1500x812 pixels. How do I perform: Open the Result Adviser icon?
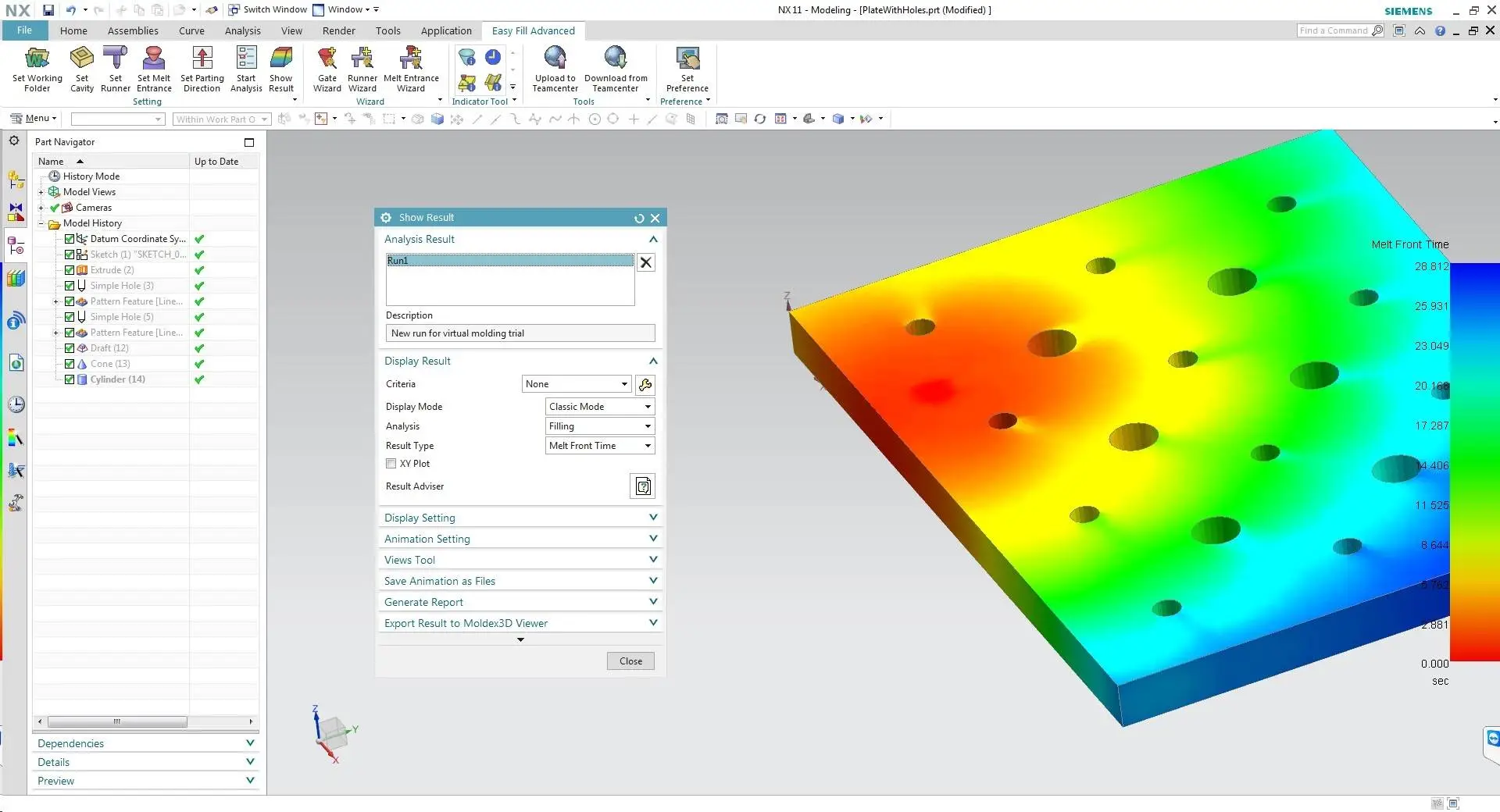click(643, 486)
